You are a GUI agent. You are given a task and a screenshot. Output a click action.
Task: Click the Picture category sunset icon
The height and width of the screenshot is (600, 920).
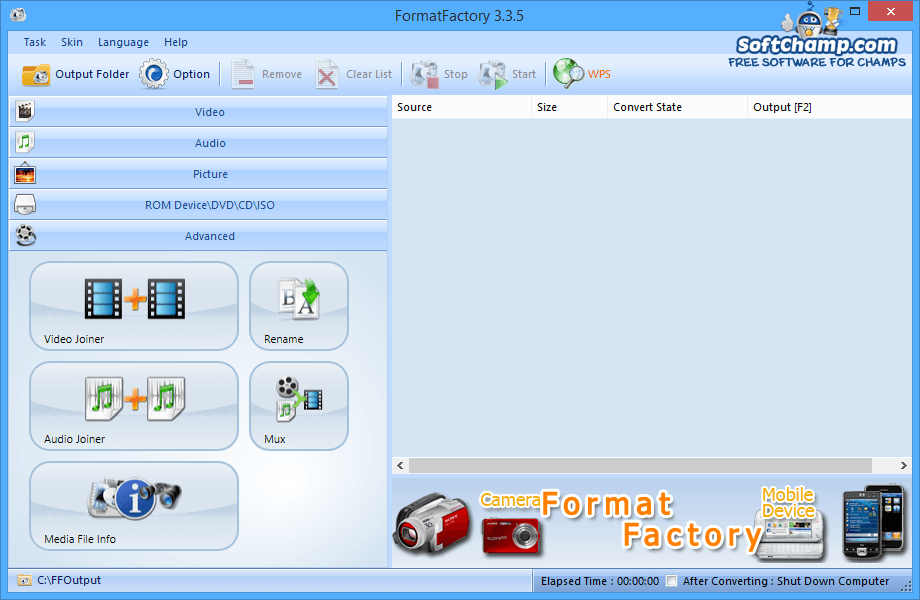coord(25,173)
